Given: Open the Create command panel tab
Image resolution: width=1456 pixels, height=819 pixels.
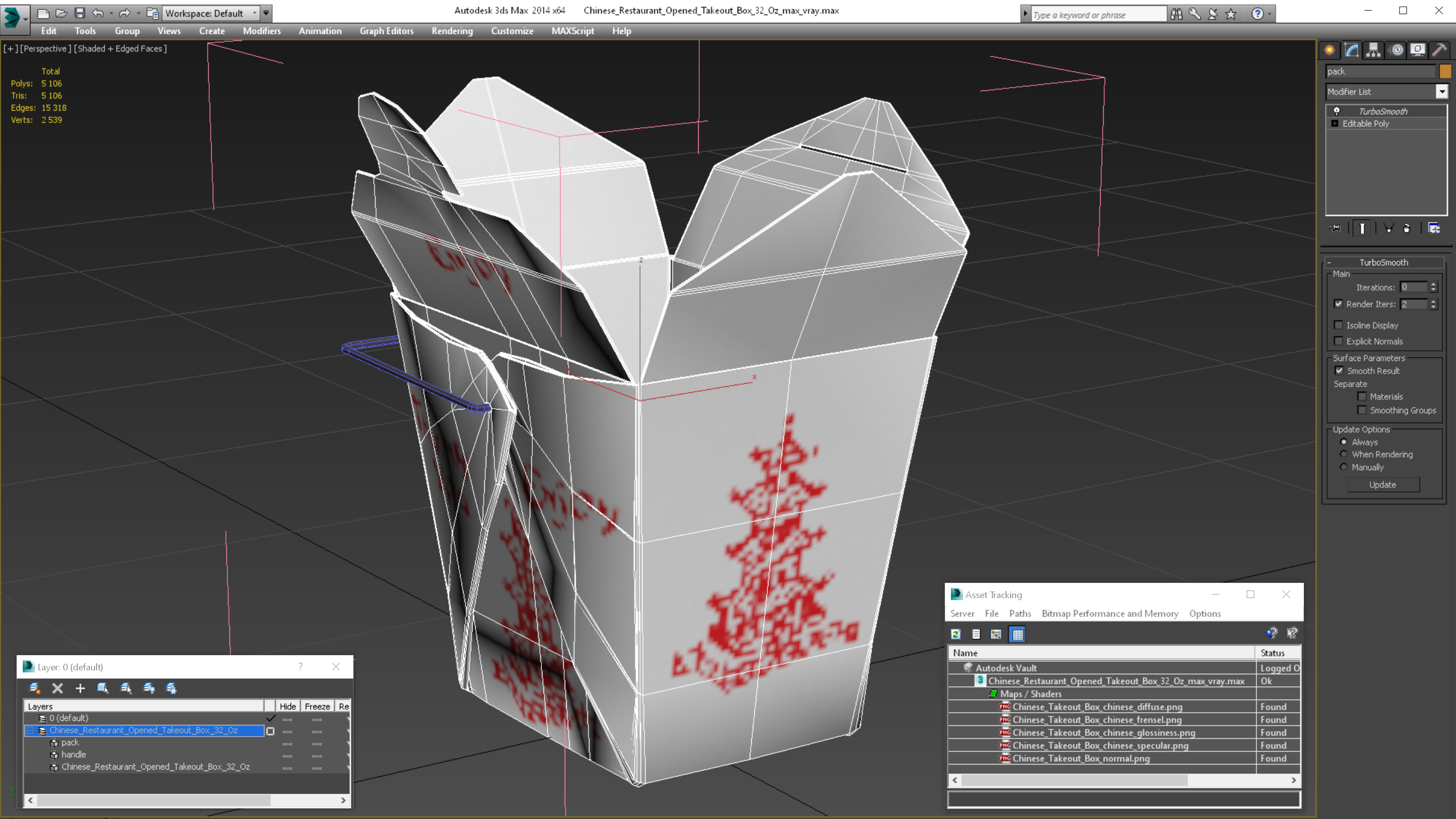Looking at the screenshot, I should click(x=1330, y=51).
